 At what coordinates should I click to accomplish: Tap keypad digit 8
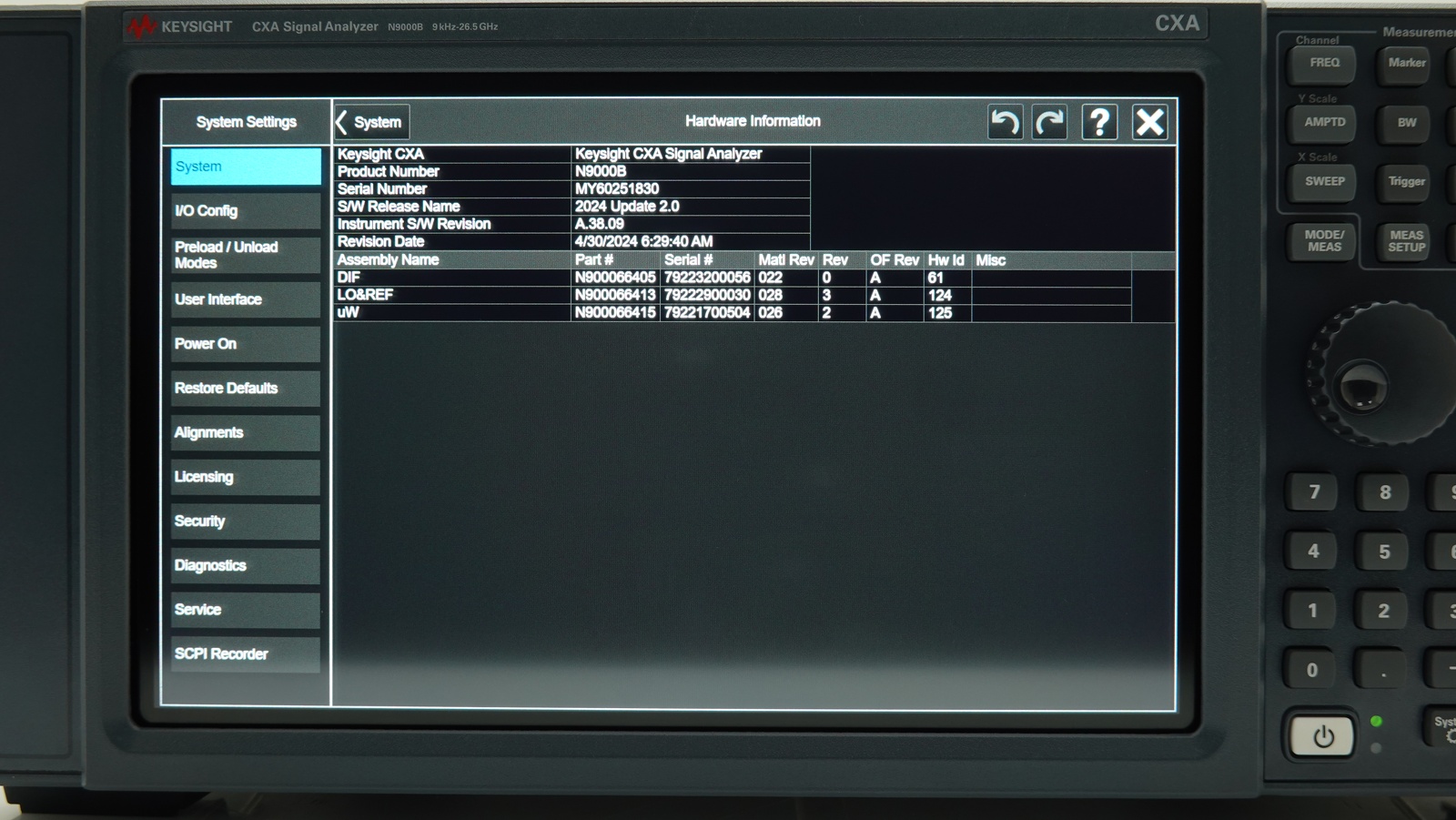click(1385, 492)
